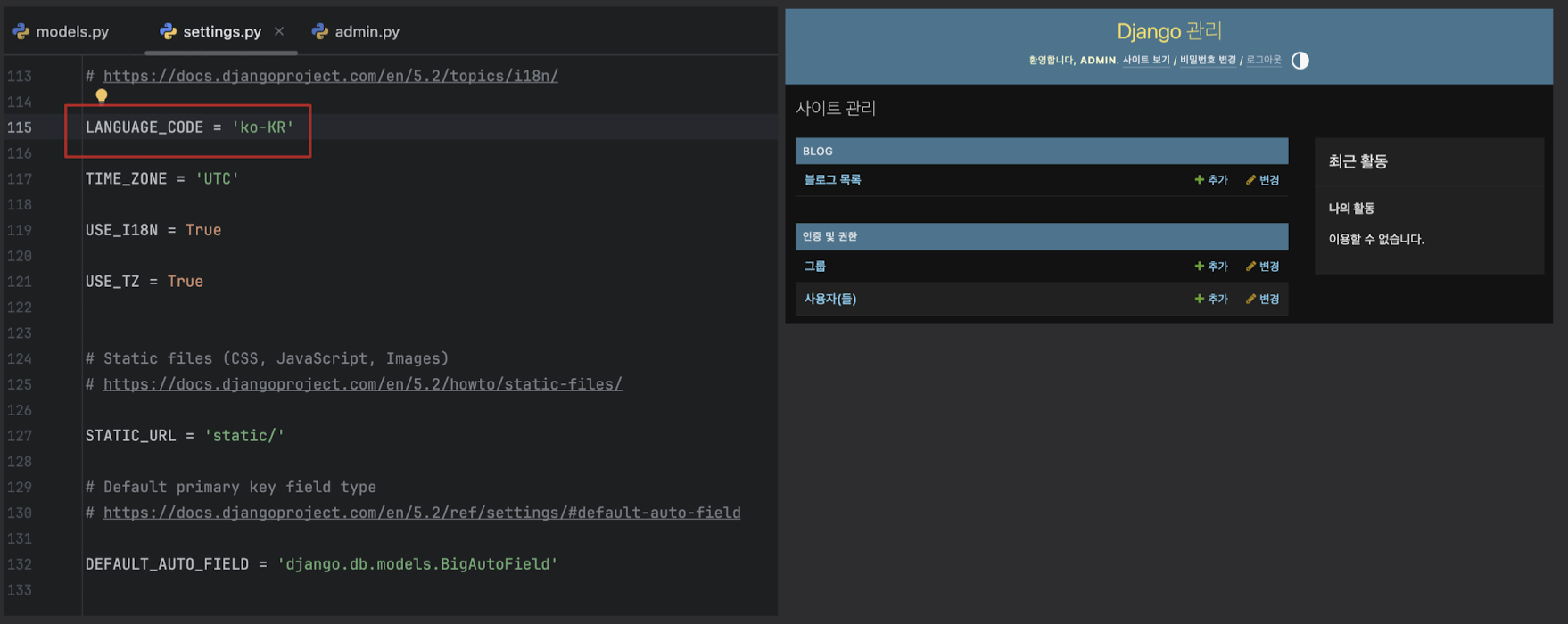Click 사이트 보기 link in admin header
This screenshot has width=1568, height=624.
tap(1146, 61)
